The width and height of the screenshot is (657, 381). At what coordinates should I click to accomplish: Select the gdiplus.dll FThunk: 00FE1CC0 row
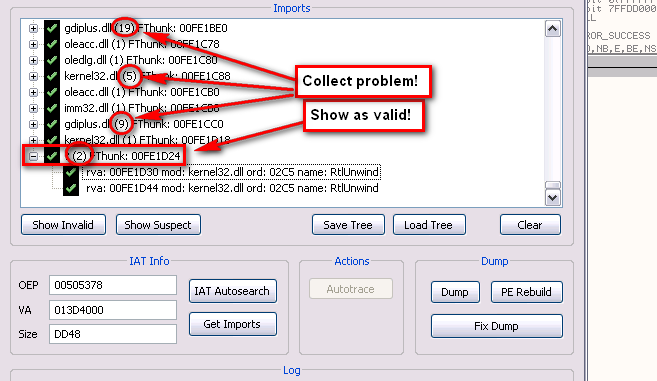click(144, 124)
